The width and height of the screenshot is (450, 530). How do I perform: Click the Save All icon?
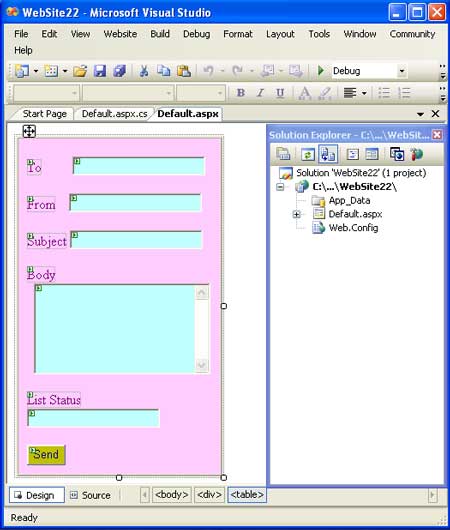(x=119, y=71)
